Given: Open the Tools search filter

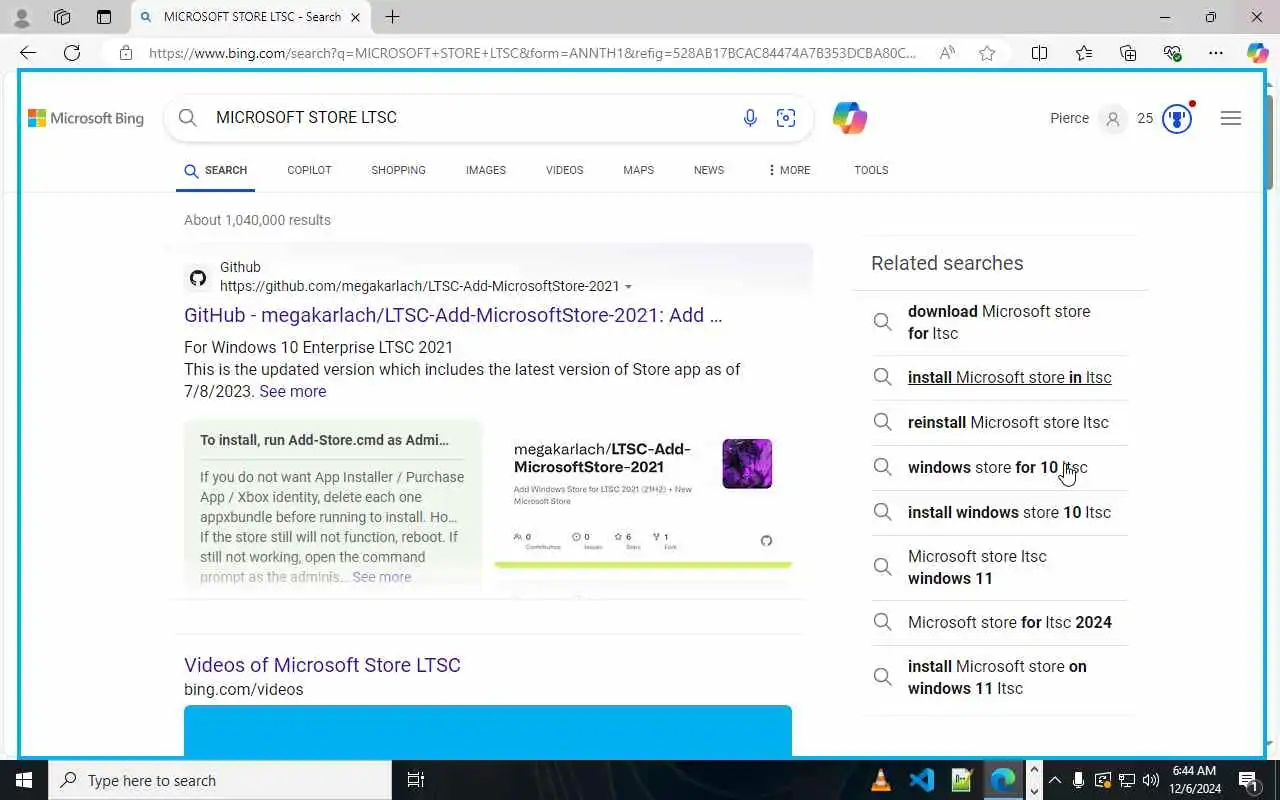Looking at the screenshot, I should pyautogui.click(x=871, y=170).
